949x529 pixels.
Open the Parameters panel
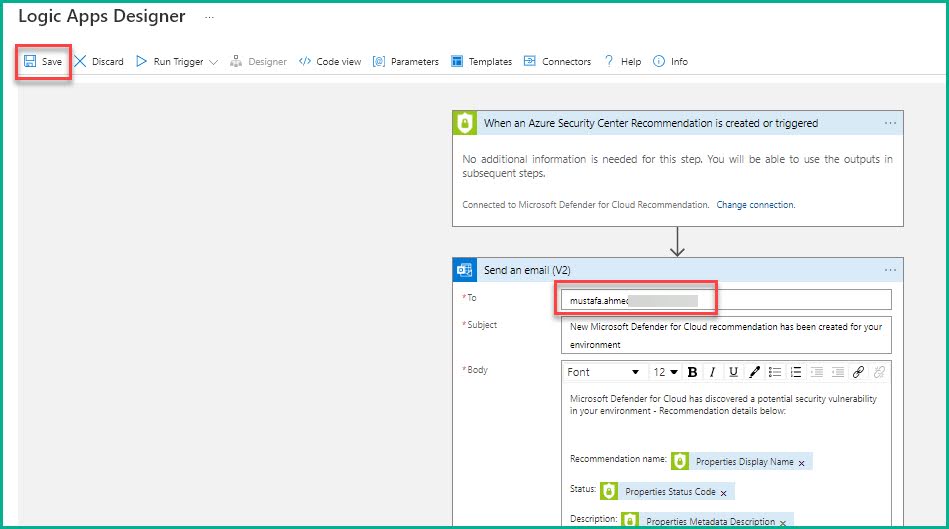[406, 62]
